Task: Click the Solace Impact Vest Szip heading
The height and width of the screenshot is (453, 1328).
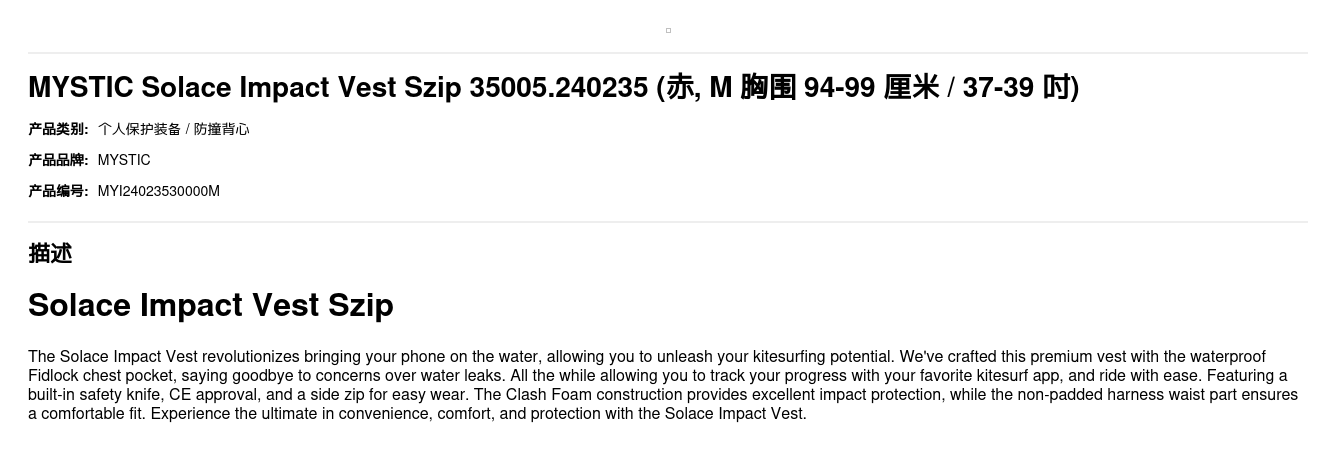Action: point(210,305)
